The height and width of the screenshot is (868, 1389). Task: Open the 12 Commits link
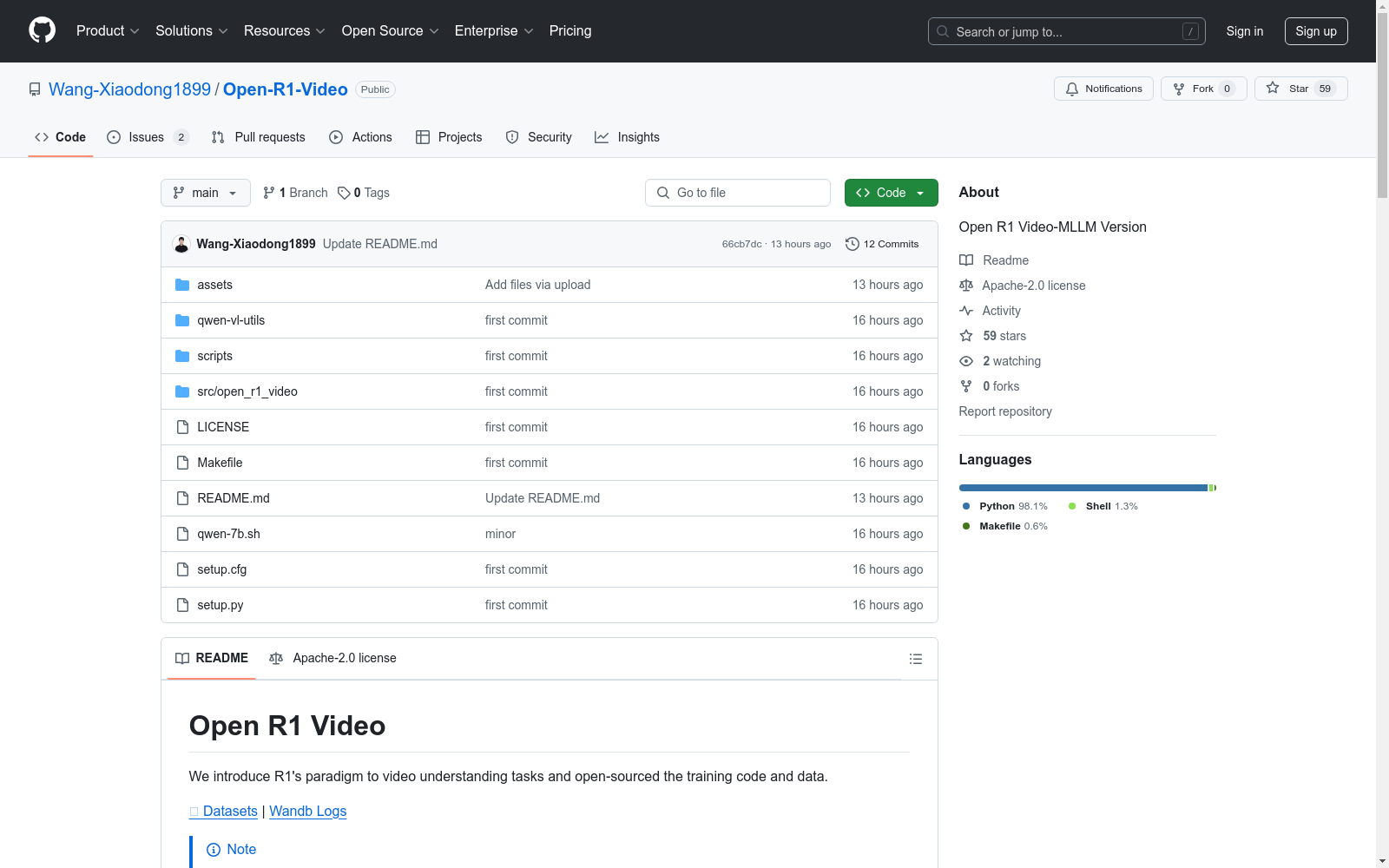[882, 244]
